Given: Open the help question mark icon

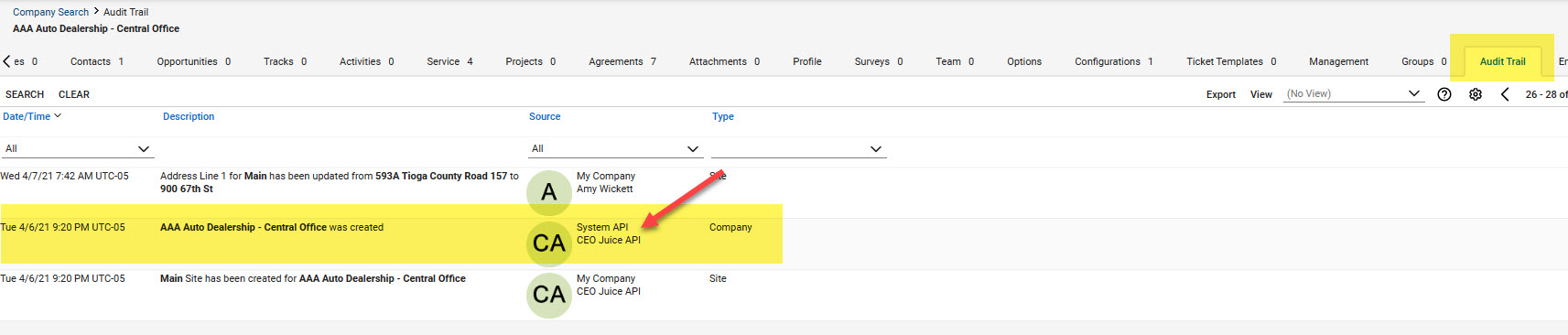Looking at the screenshot, I should pyautogui.click(x=1444, y=94).
